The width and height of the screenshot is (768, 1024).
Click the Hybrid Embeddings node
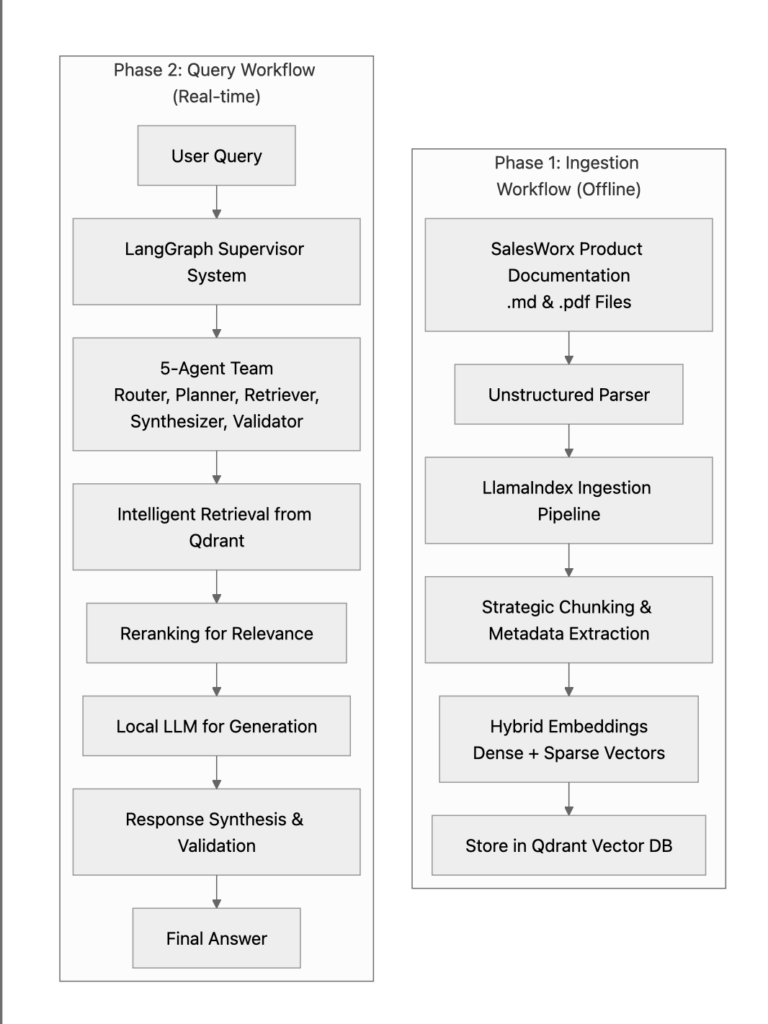click(568, 738)
